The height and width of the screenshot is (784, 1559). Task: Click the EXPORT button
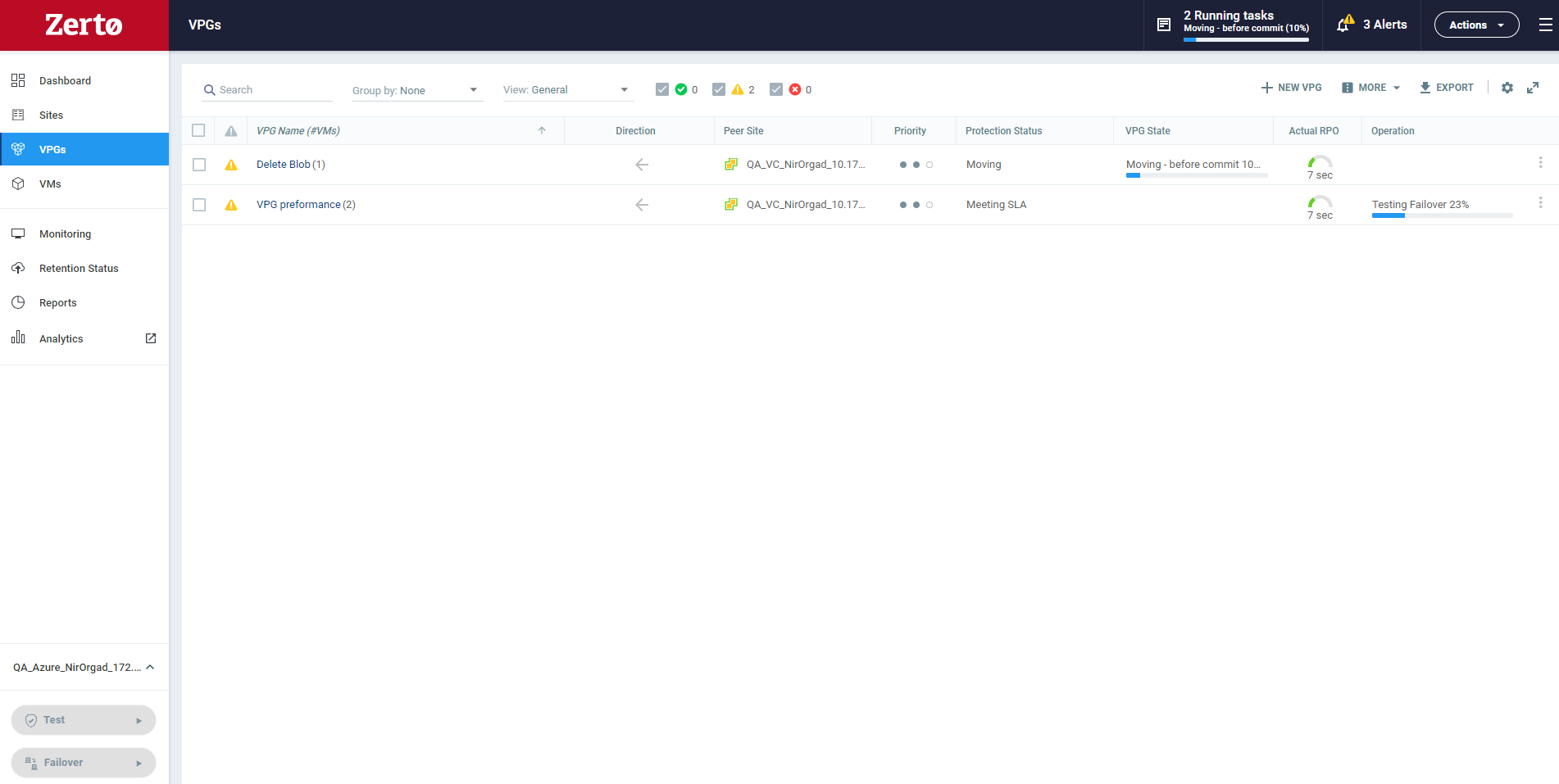(1447, 88)
